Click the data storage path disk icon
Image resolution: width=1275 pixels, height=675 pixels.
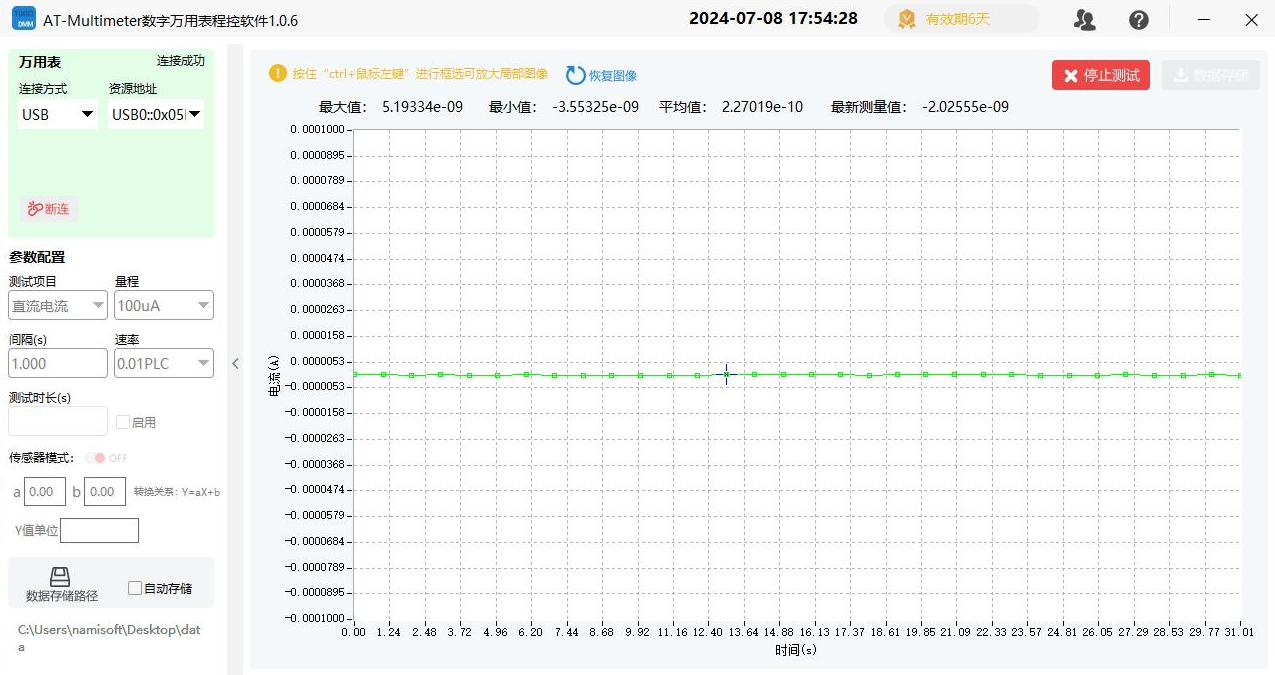click(x=61, y=577)
